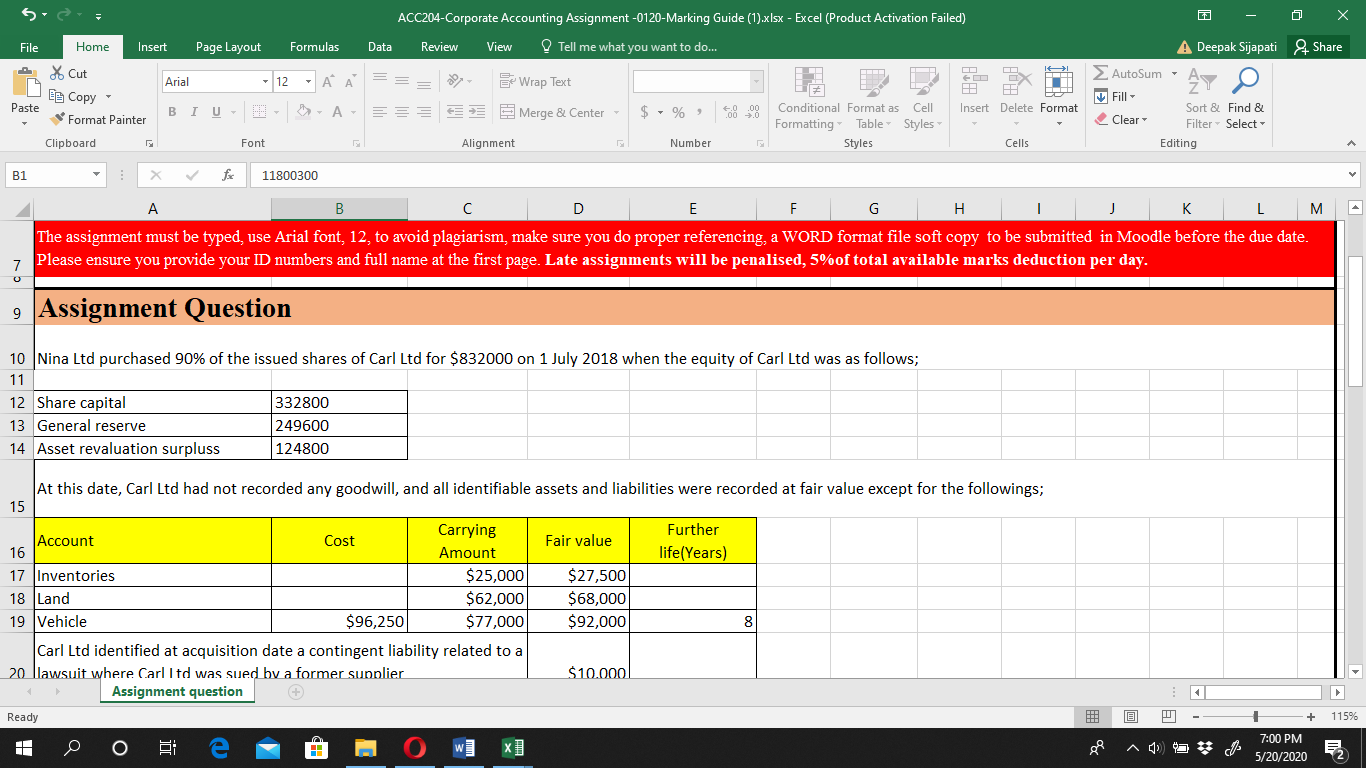Image resolution: width=1366 pixels, height=768 pixels.
Task: Toggle Bold formatting
Action: coord(173,113)
